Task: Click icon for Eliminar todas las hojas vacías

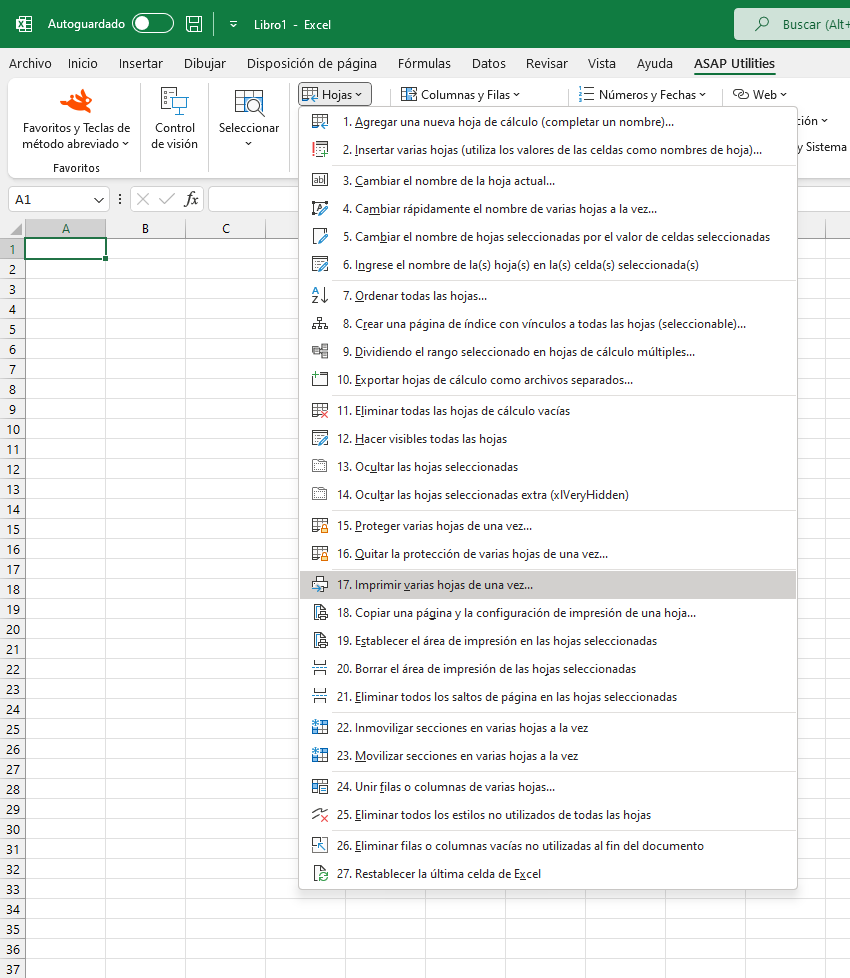Action: click(x=320, y=410)
